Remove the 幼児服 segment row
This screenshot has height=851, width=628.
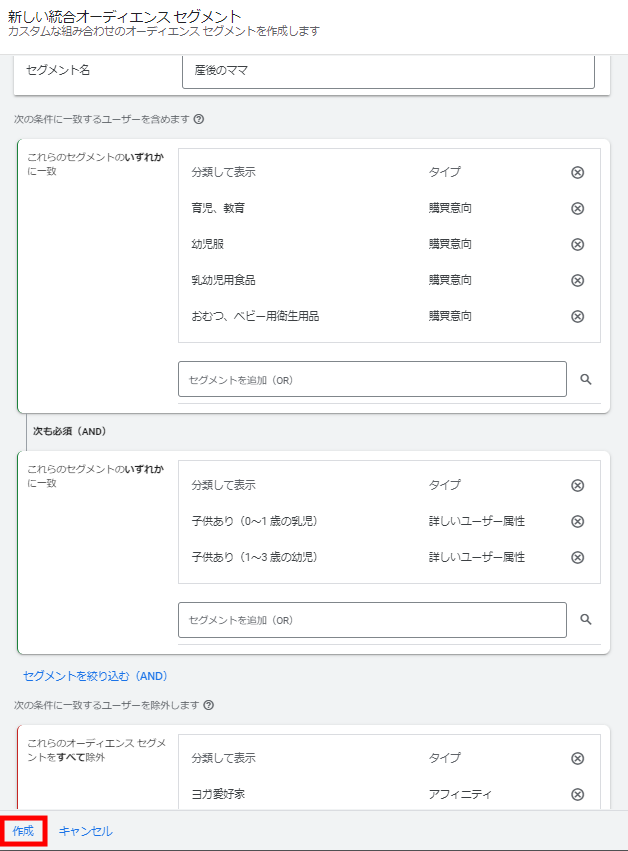click(x=577, y=244)
